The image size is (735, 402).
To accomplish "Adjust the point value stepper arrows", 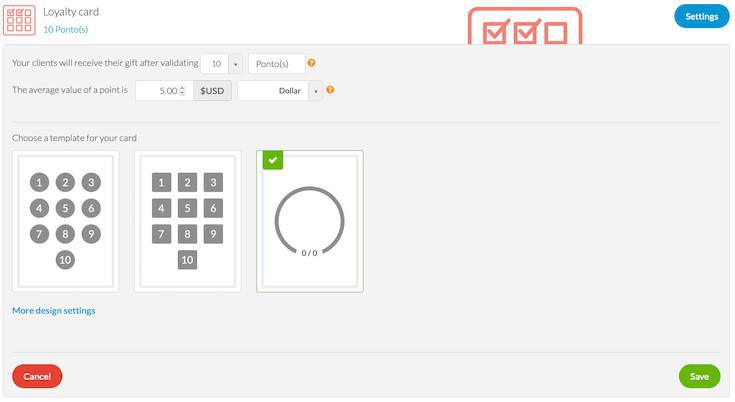I will [x=182, y=91].
